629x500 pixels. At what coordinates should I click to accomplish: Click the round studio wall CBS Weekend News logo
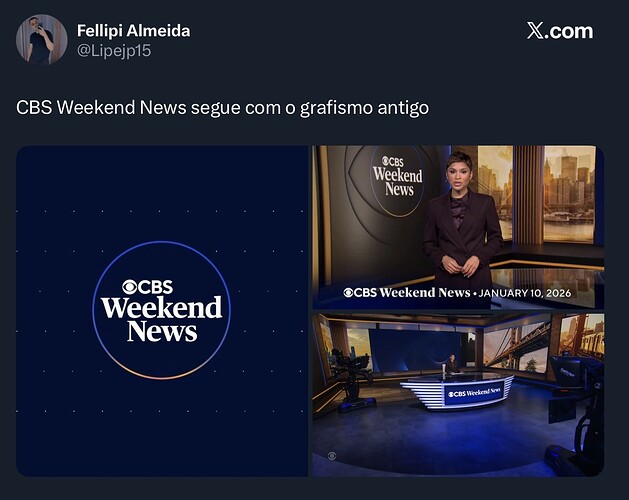coord(397,181)
